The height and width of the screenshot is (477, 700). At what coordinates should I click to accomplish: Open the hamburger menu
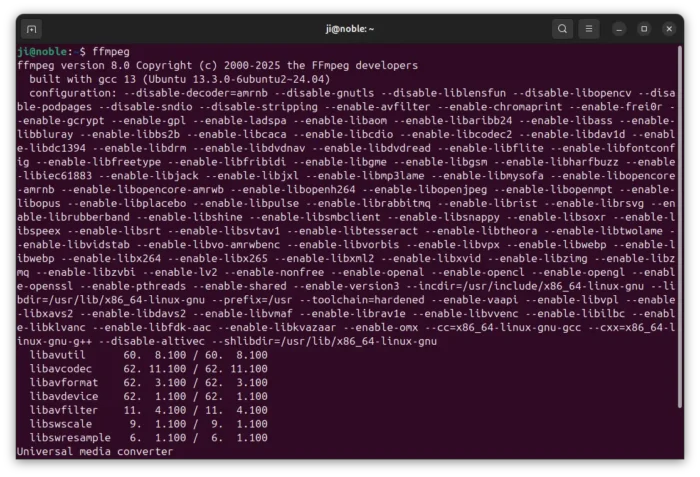click(589, 29)
